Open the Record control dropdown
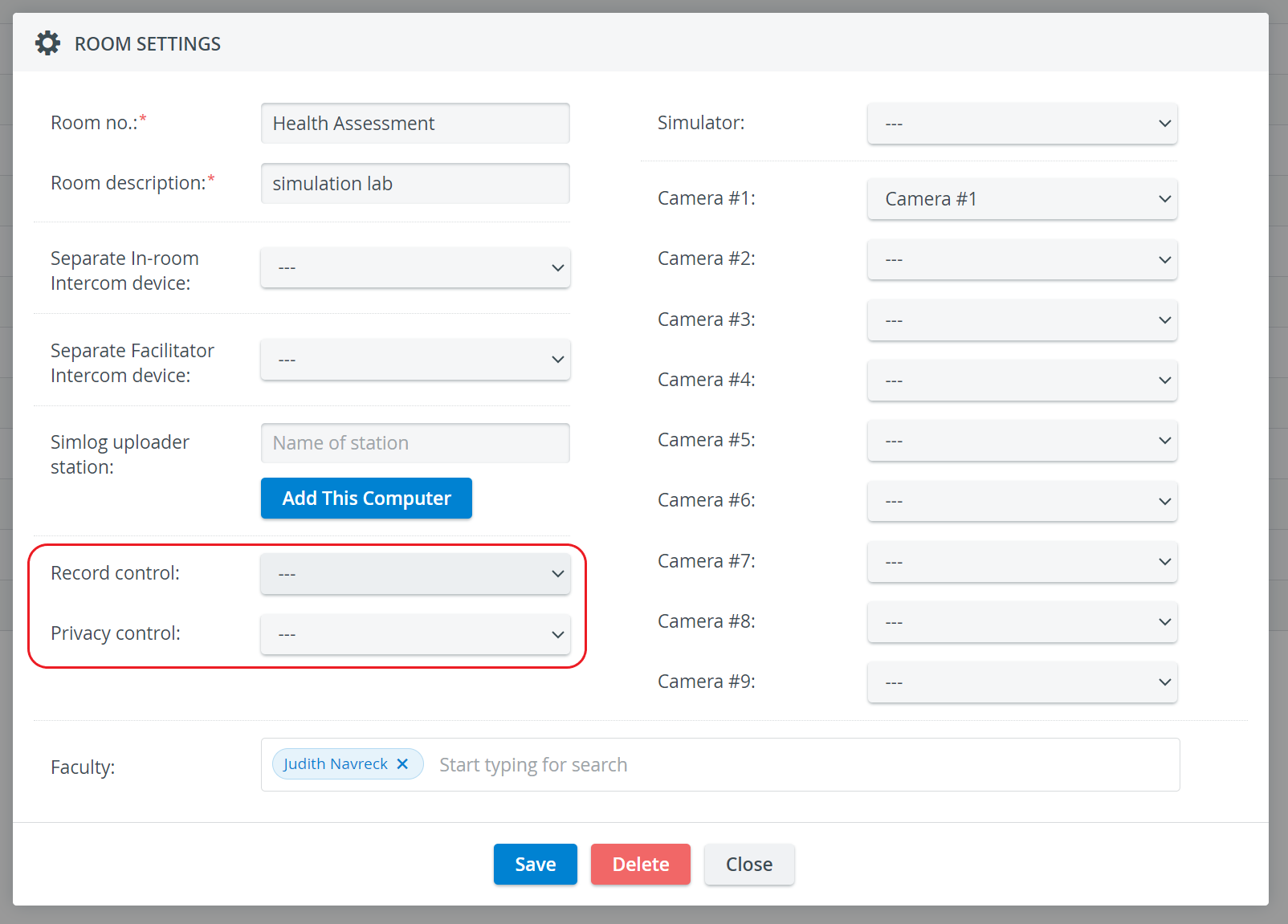Screen dimensions: 1288x924 click(x=415, y=574)
